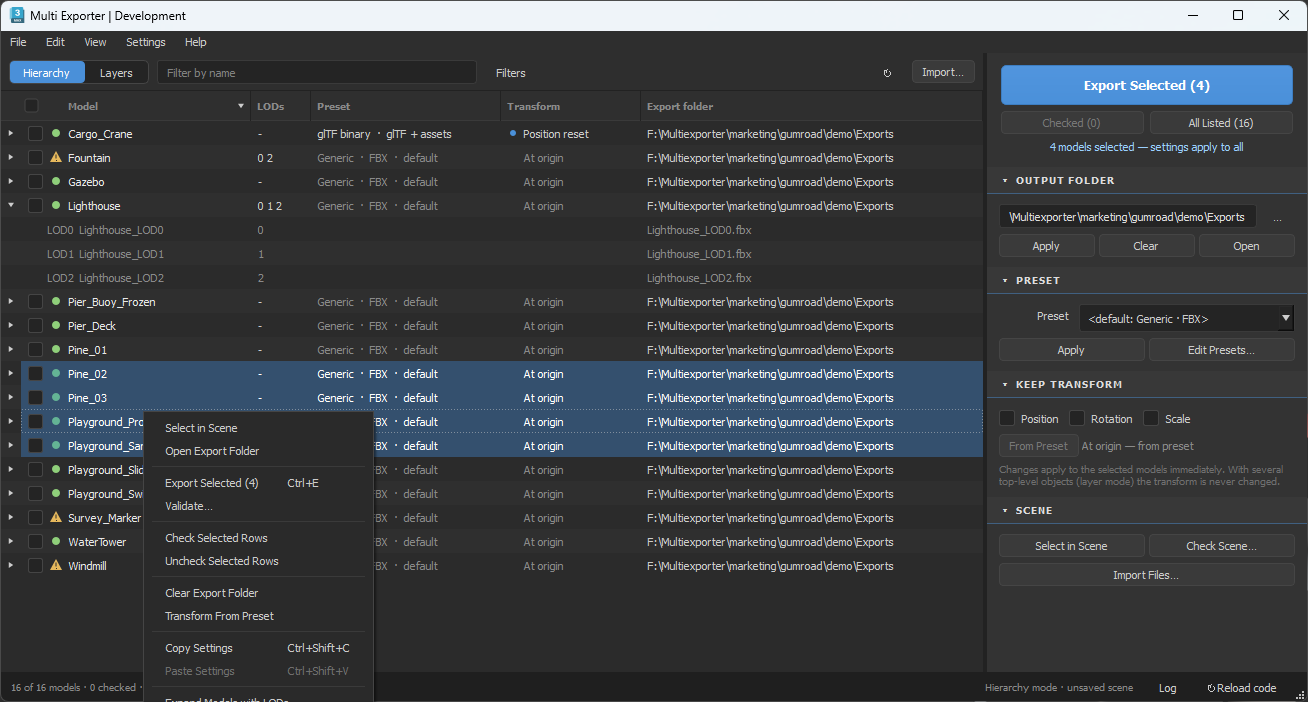Click the big Export Selected (4) button
This screenshot has height=702, width=1308.
pyautogui.click(x=1147, y=85)
